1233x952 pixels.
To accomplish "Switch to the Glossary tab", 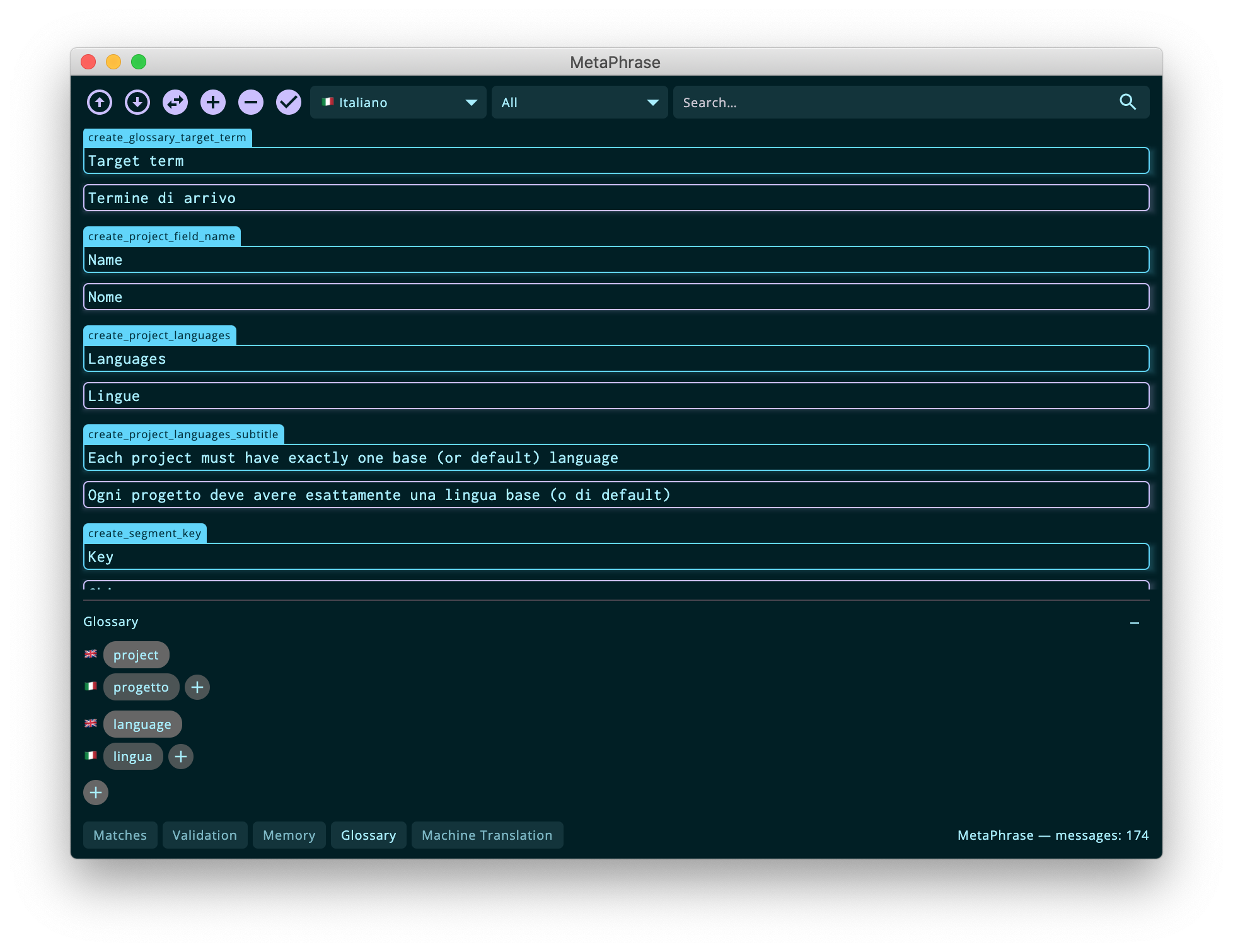I will [369, 835].
